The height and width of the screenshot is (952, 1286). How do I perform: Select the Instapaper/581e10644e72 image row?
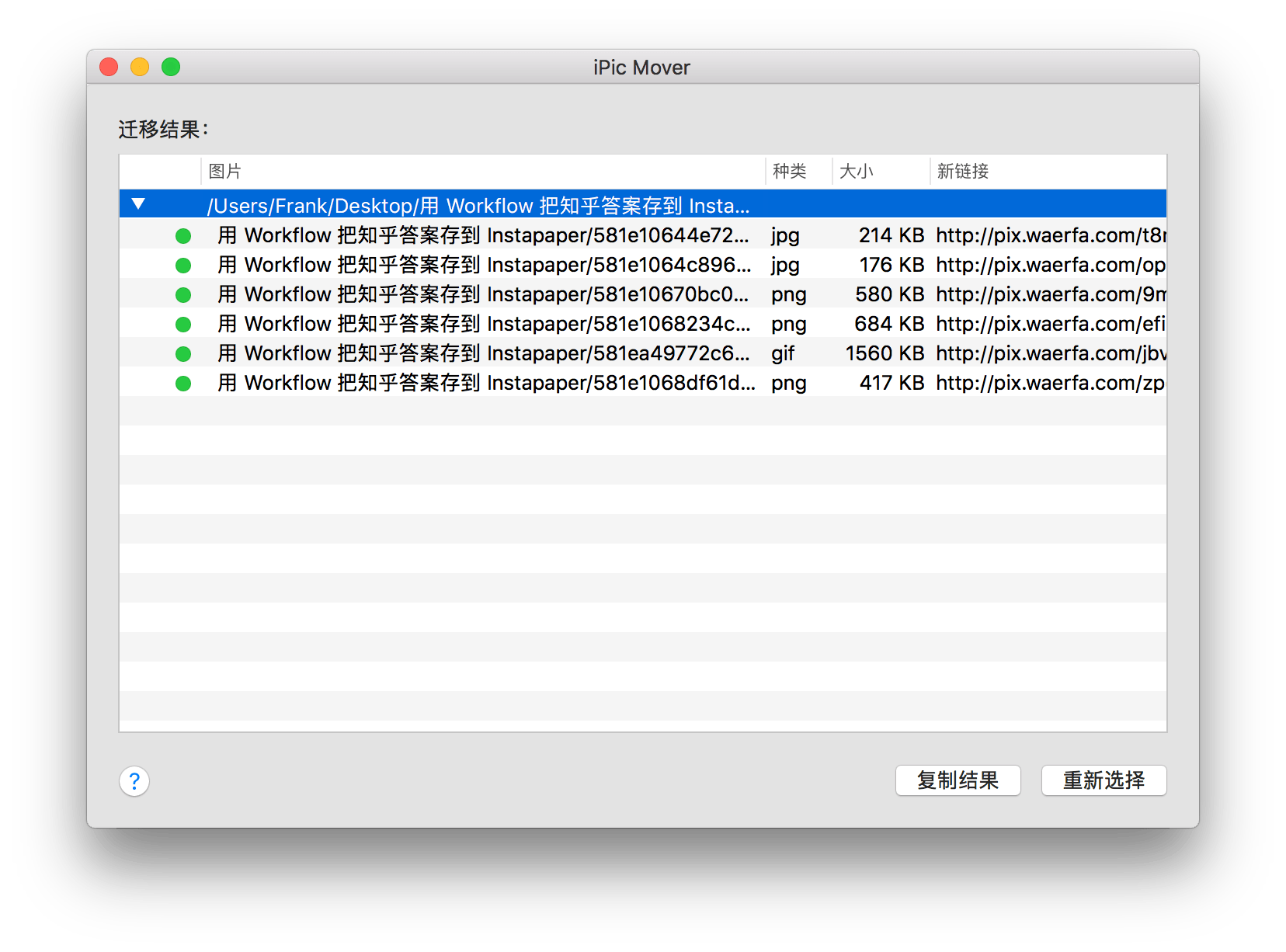click(643, 235)
